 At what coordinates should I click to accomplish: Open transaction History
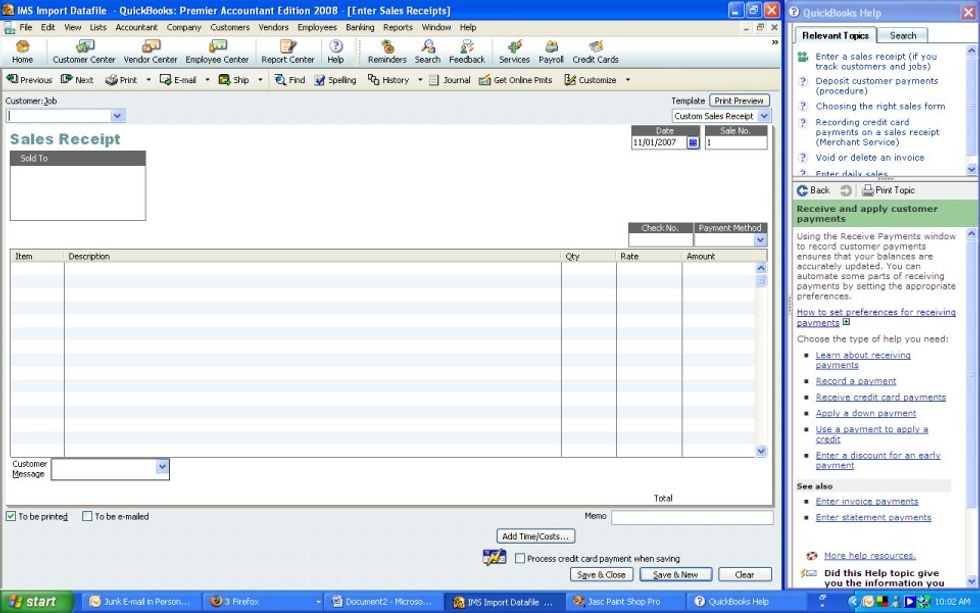(388, 80)
